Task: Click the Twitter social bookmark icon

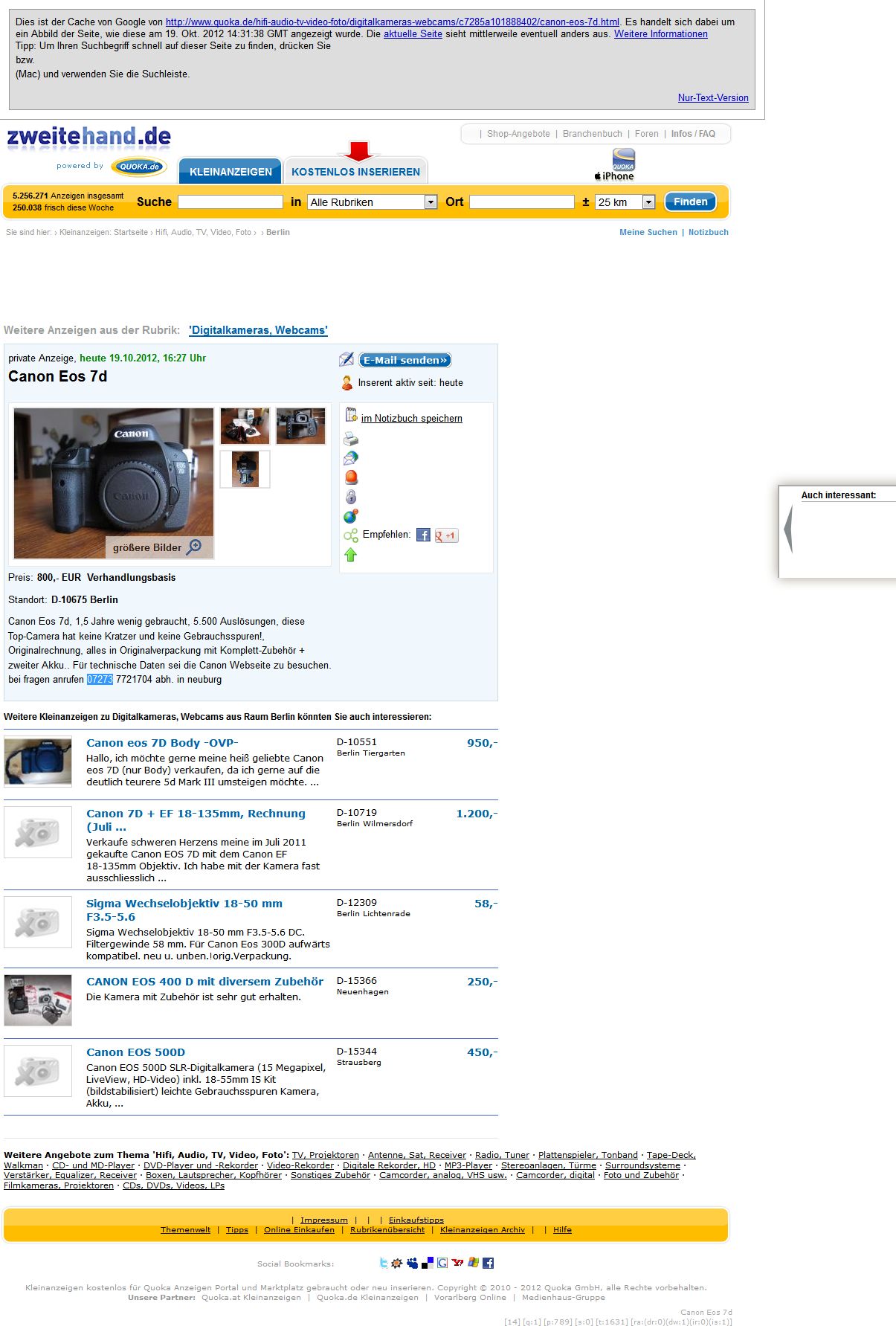Action: [x=384, y=1263]
